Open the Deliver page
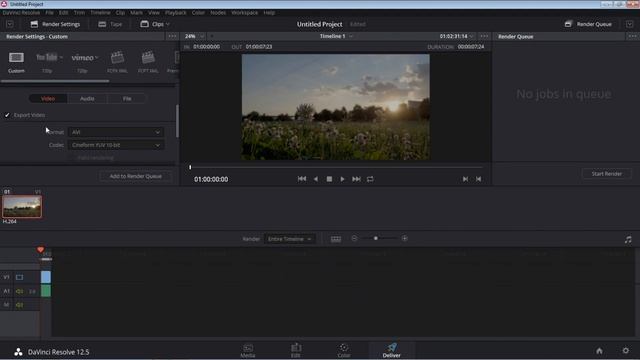Screen dimensions: 640x360 pyautogui.click(x=391, y=350)
